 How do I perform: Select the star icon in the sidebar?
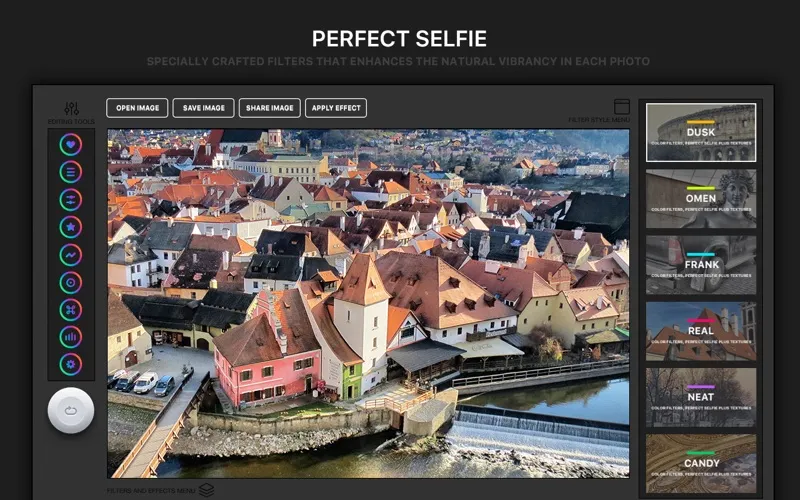coord(71,228)
